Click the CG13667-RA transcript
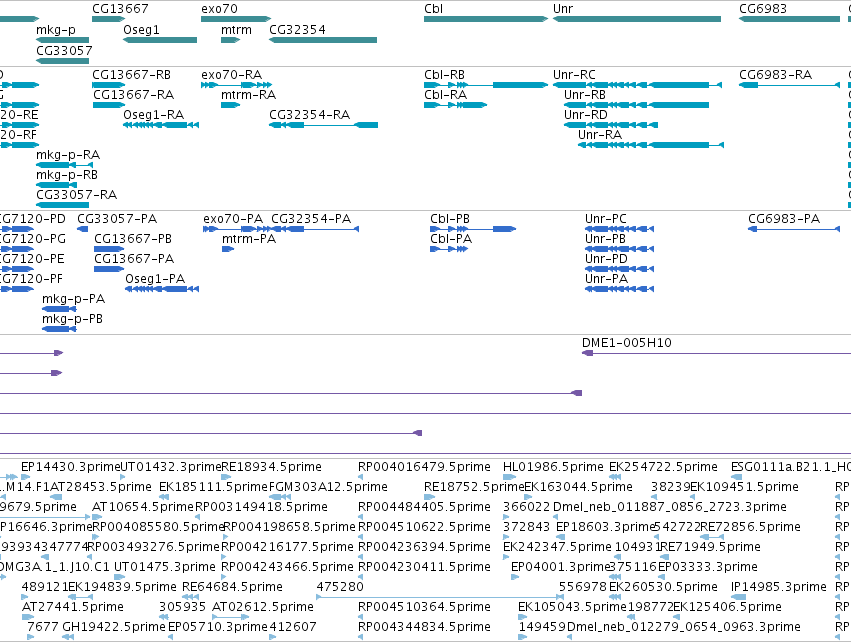 coord(109,105)
